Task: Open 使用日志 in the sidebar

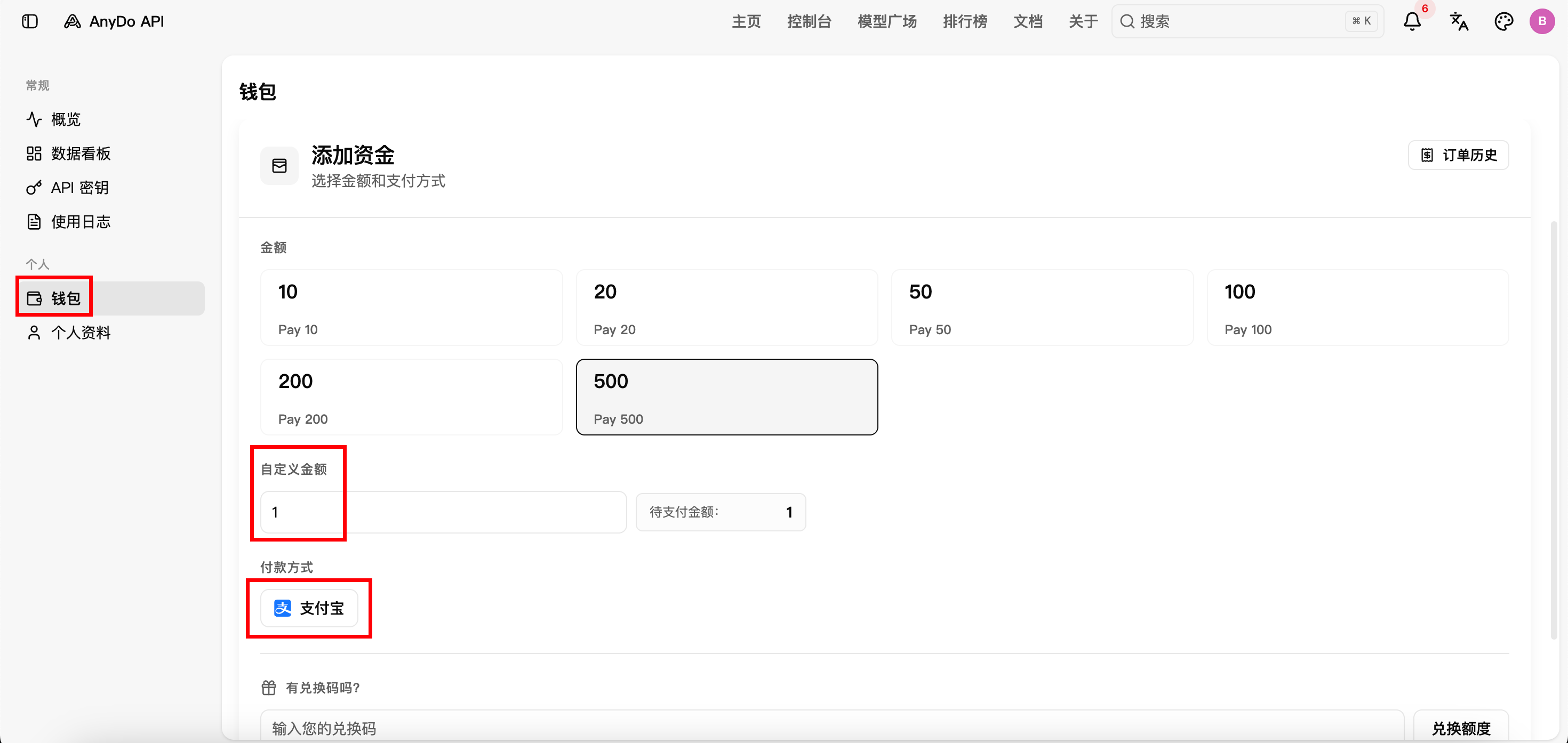Action: (x=111, y=222)
